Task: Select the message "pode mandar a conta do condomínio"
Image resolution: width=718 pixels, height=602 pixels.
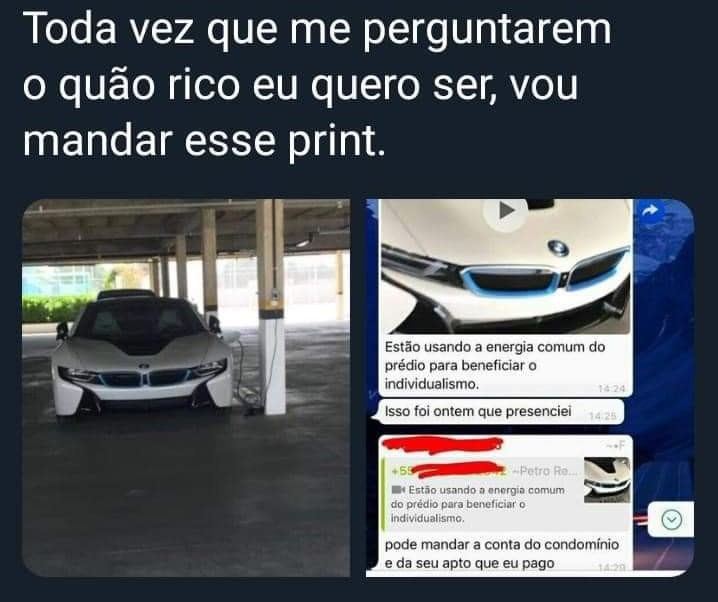Action: tap(501, 545)
